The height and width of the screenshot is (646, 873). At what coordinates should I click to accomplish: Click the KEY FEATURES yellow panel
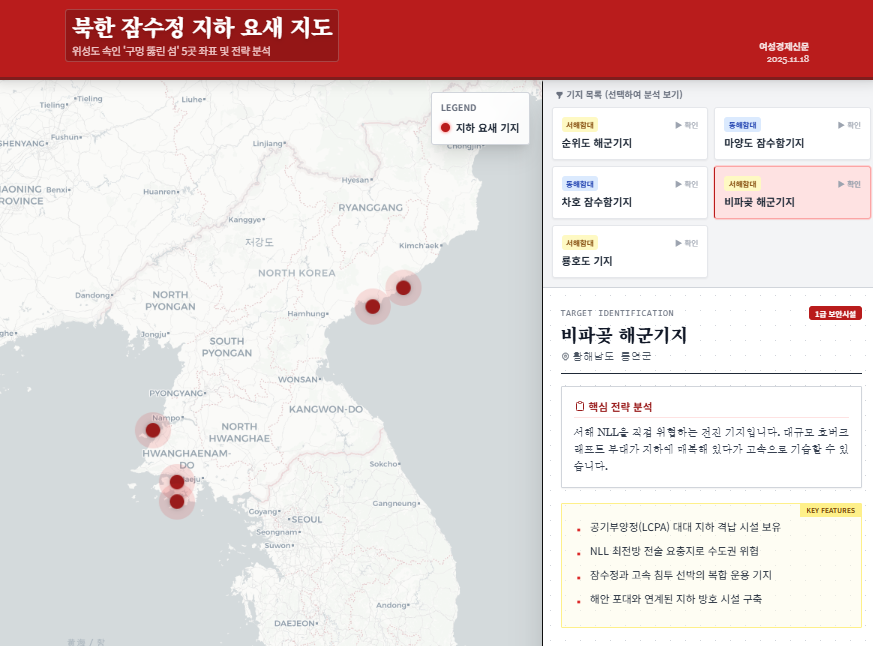[x=831, y=508]
